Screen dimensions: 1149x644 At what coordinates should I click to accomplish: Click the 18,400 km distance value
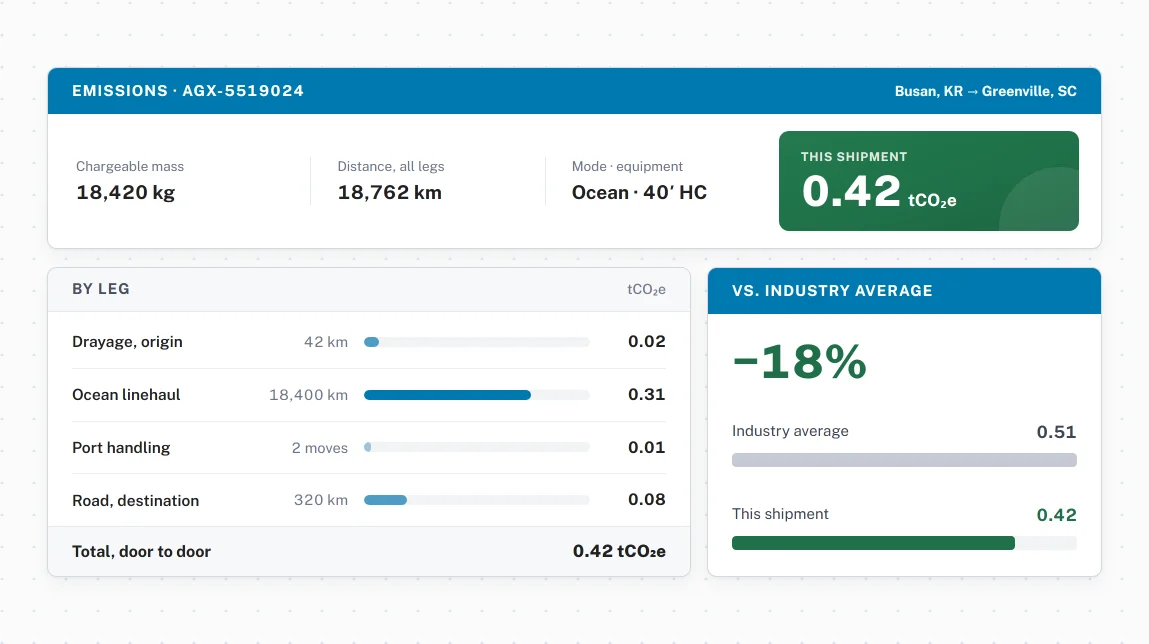(x=308, y=395)
